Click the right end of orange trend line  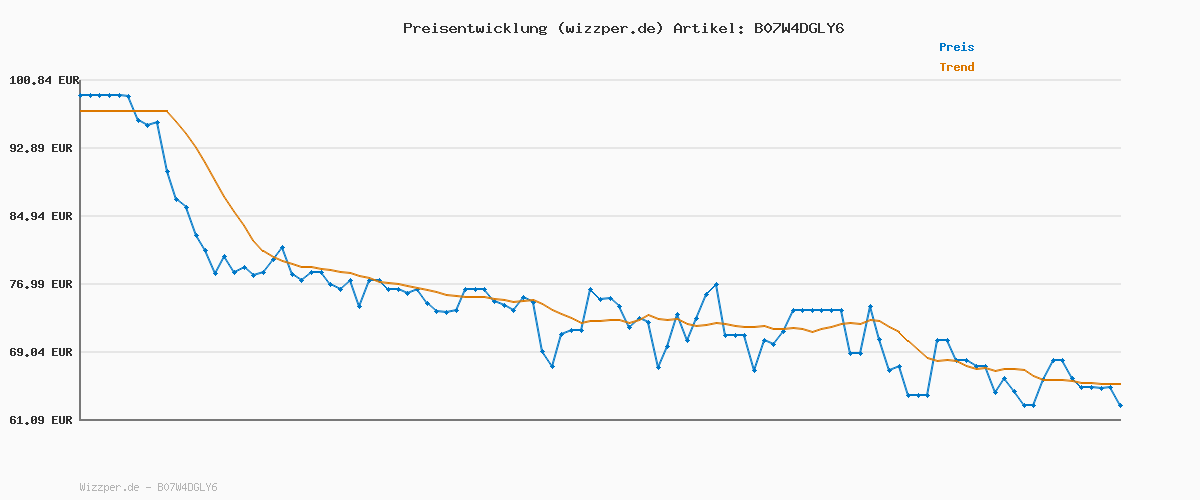1119,384
